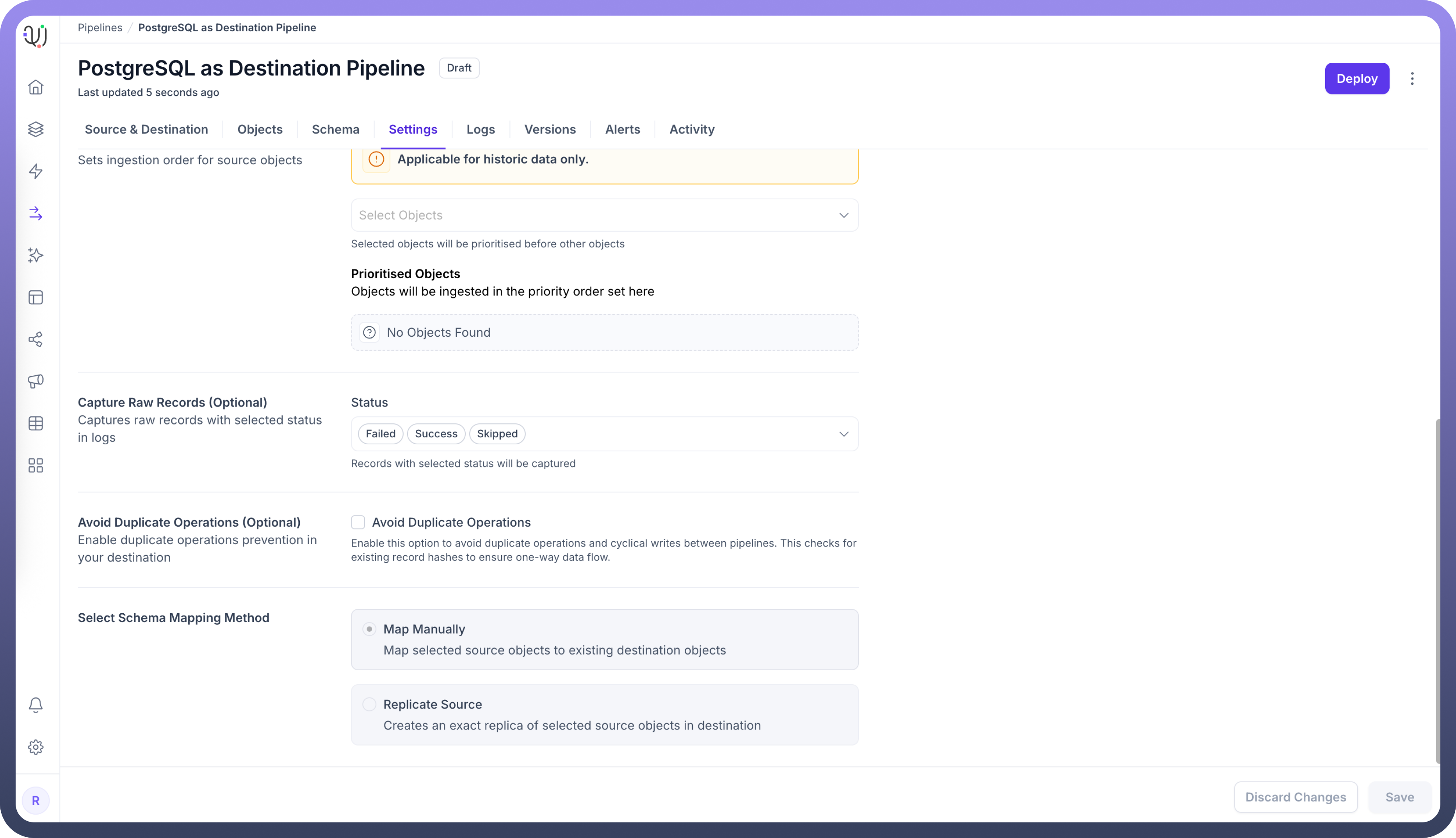
Task: Go to Pipelines breadcrumb link
Action: click(100, 28)
